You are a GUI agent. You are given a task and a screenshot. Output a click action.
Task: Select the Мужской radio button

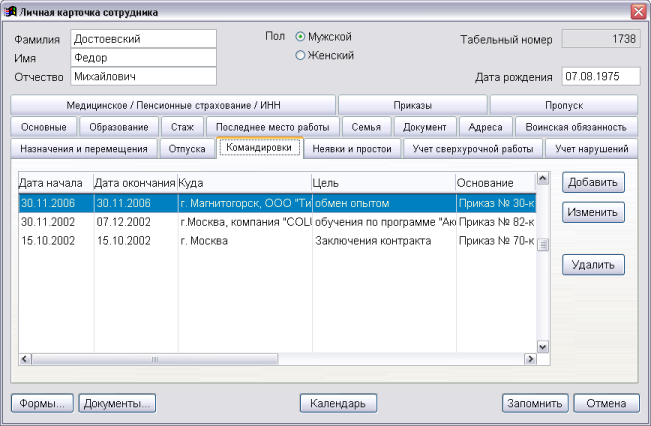pos(300,37)
